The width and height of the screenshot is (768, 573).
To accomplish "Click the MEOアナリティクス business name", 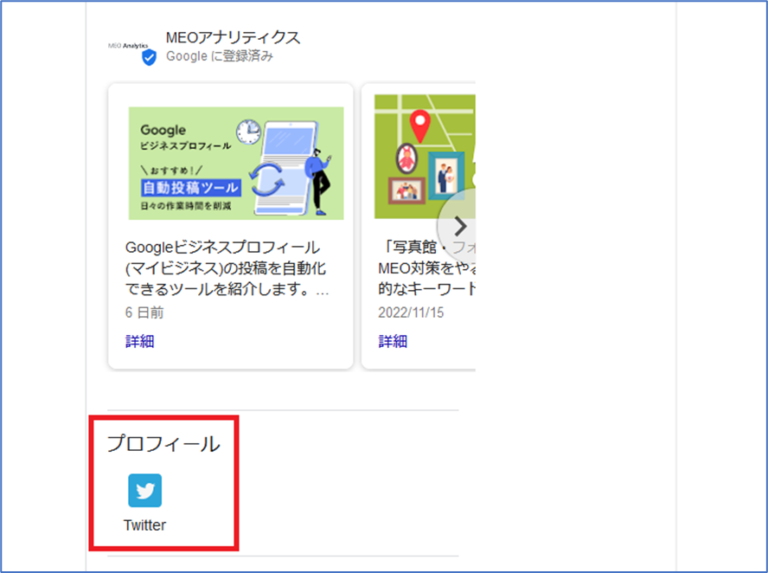I will pyautogui.click(x=233, y=38).
